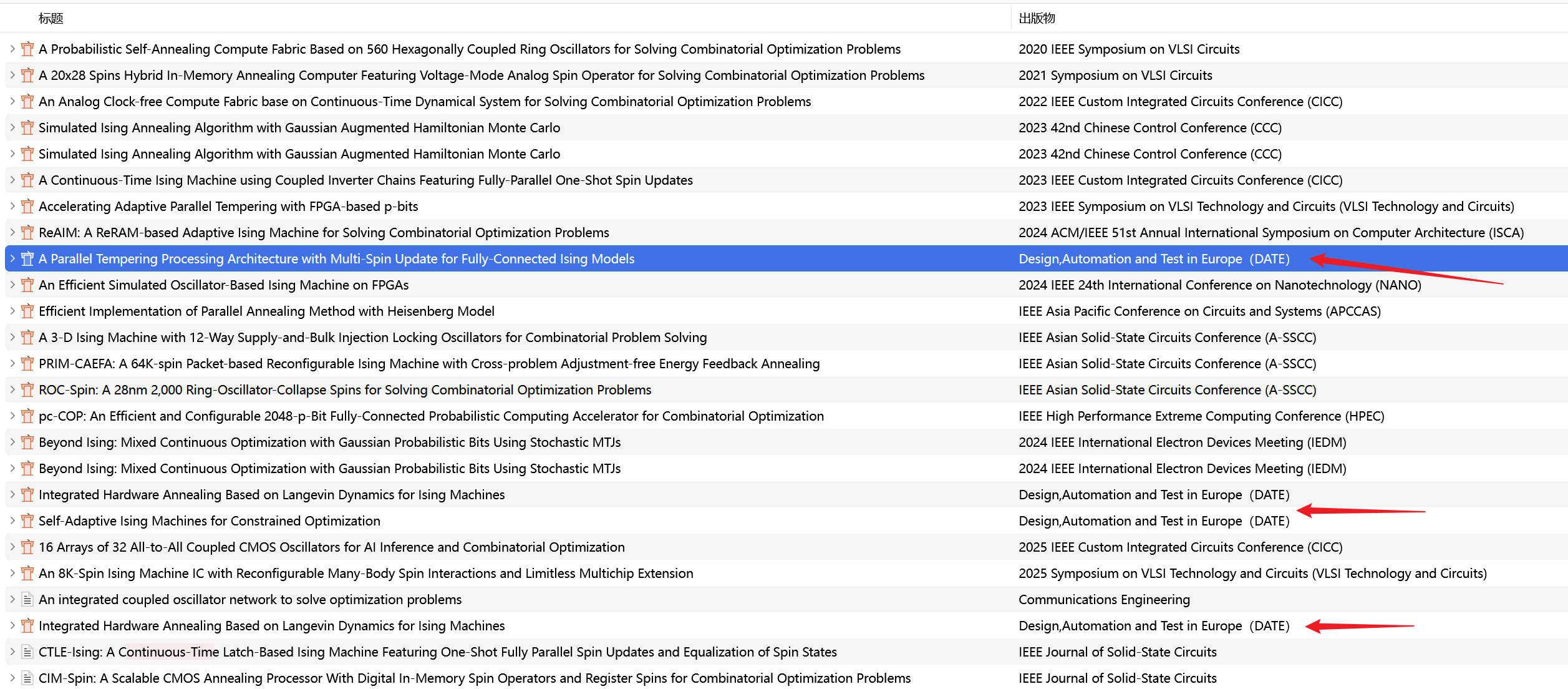The height and width of the screenshot is (689, 1568).
Task: Expand the 3-D Ising Machine row chevron
Action: pyautogui.click(x=12, y=337)
